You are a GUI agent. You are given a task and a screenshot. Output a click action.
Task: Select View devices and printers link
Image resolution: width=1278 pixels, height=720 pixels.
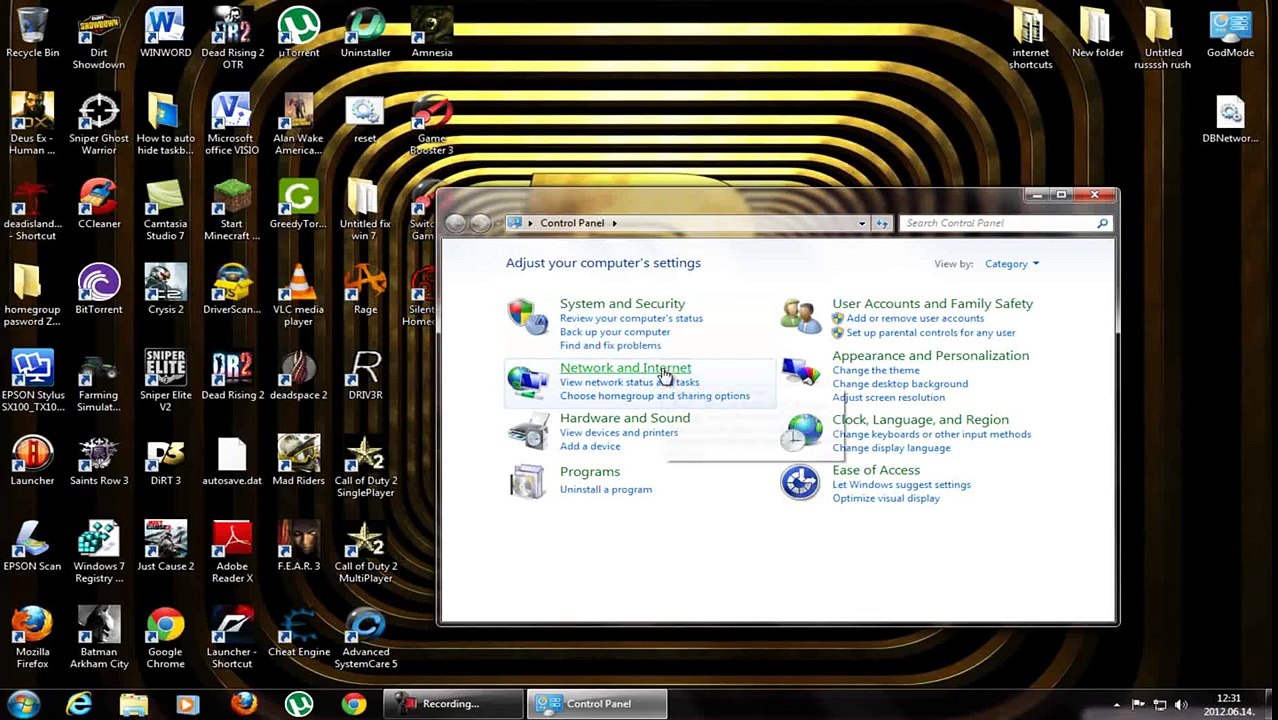pyautogui.click(x=618, y=433)
